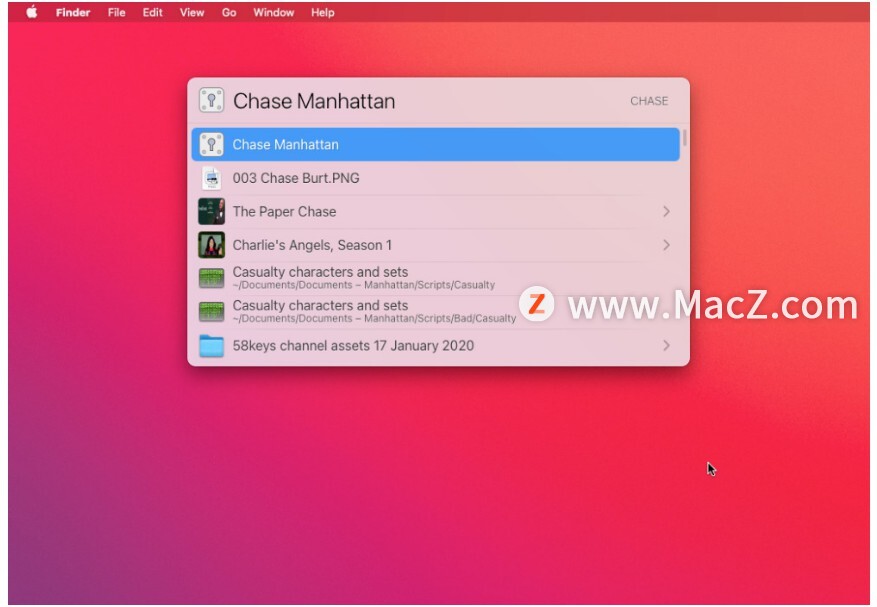Viewport: 877px width, 607px height.
Task: Click the results list scrollbar
Action: tap(684, 138)
